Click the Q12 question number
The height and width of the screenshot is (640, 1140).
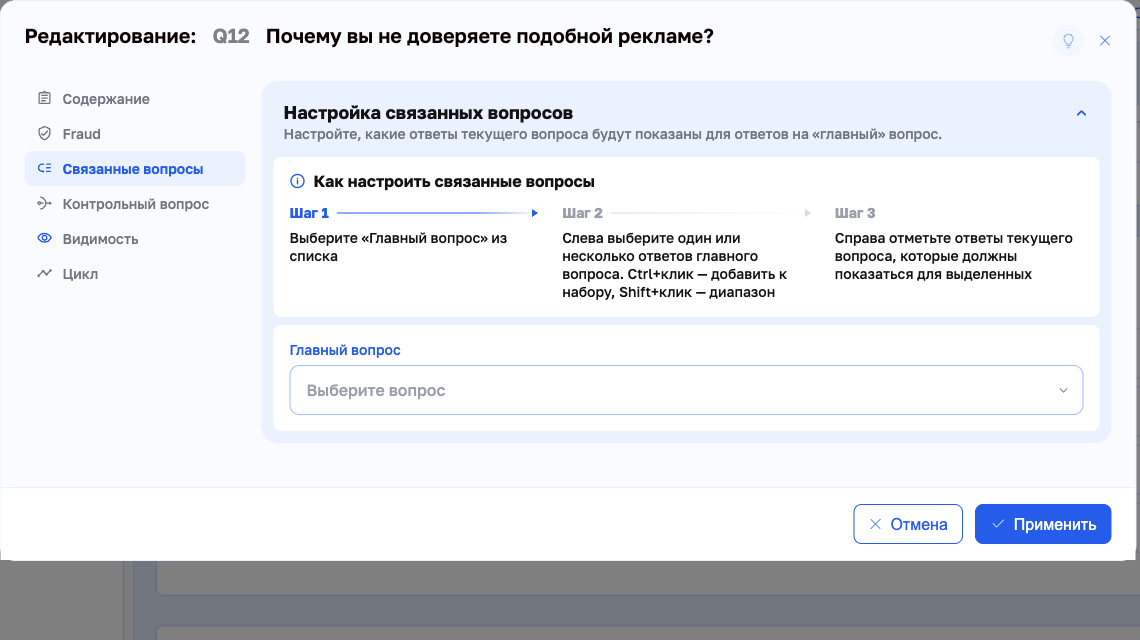coord(230,36)
